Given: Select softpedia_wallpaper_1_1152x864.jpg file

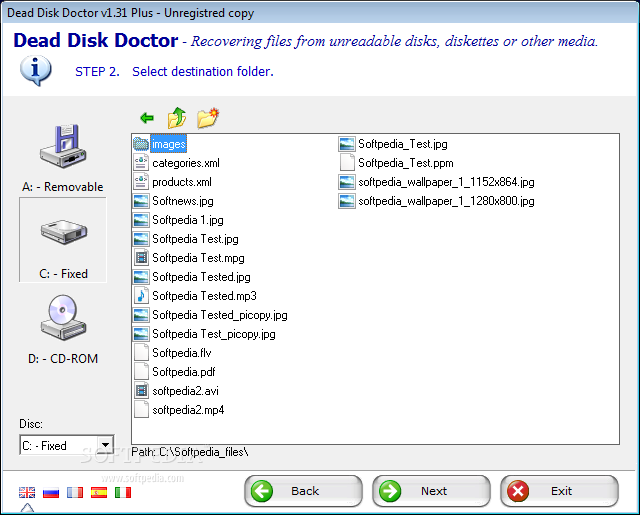Looking at the screenshot, I should point(446,182).
